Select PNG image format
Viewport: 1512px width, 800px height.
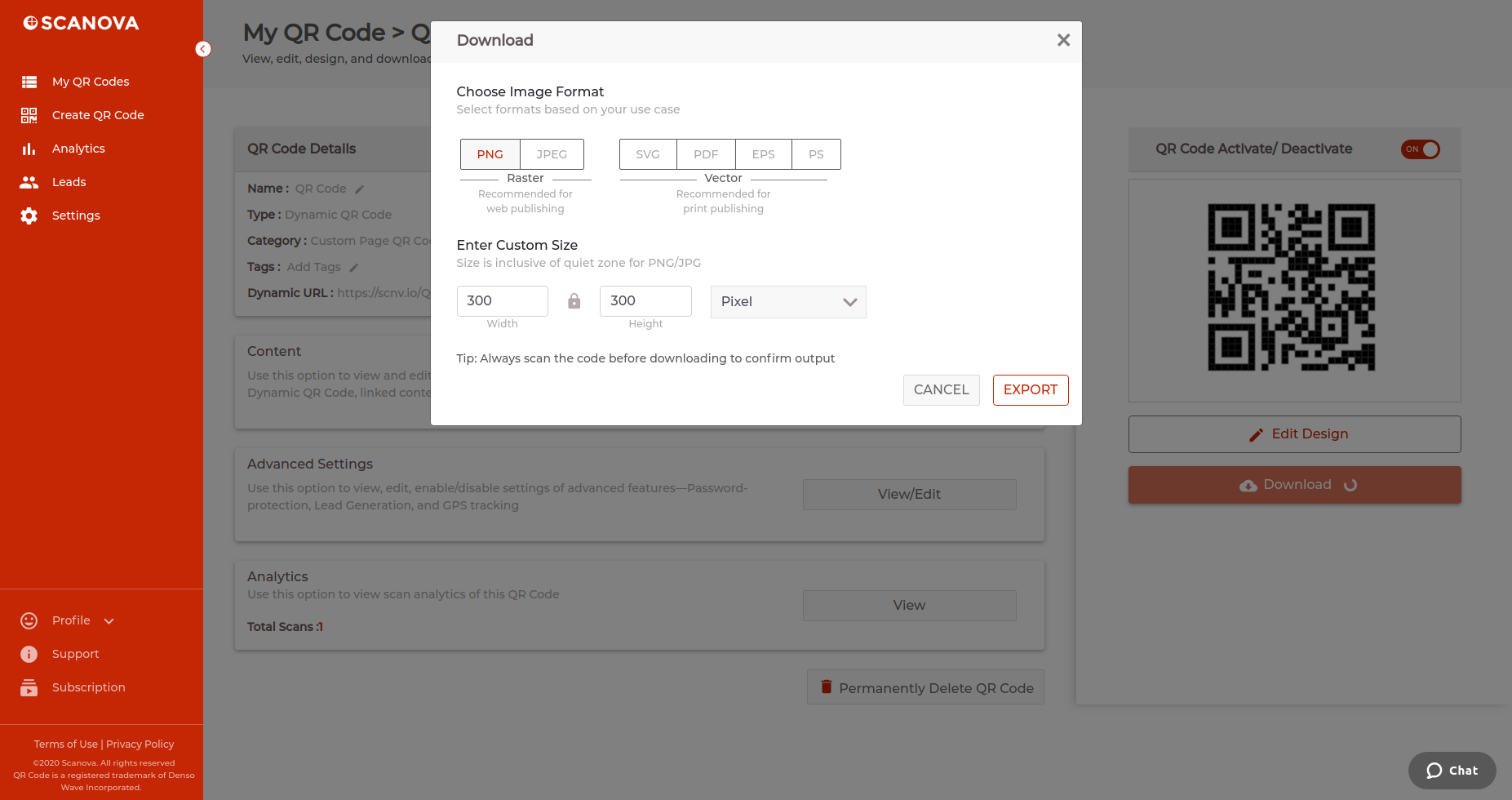490,154
